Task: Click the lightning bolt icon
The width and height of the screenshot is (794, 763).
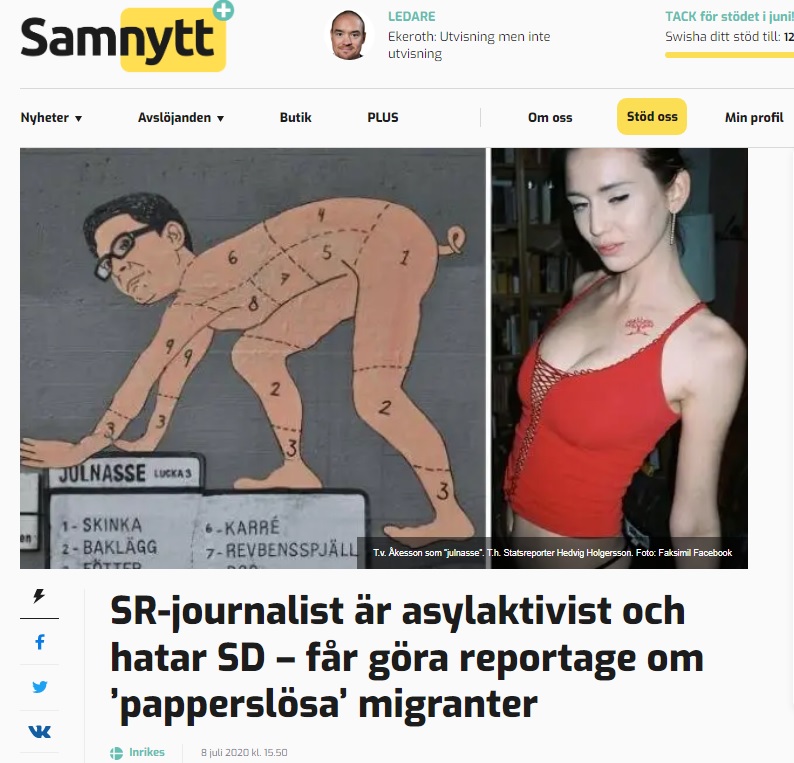Action: pos(39,595)
